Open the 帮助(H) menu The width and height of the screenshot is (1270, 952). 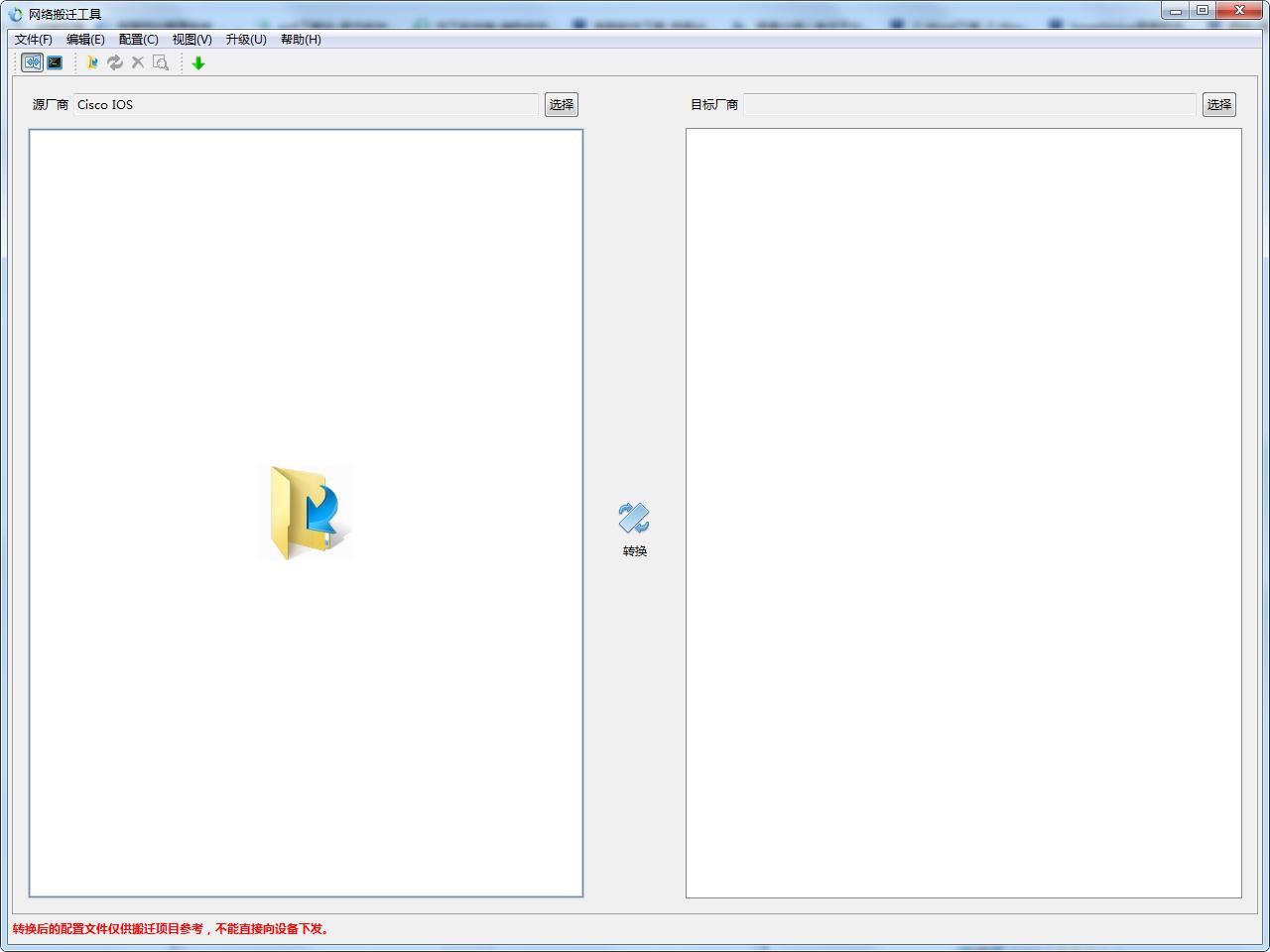[300, 40]
